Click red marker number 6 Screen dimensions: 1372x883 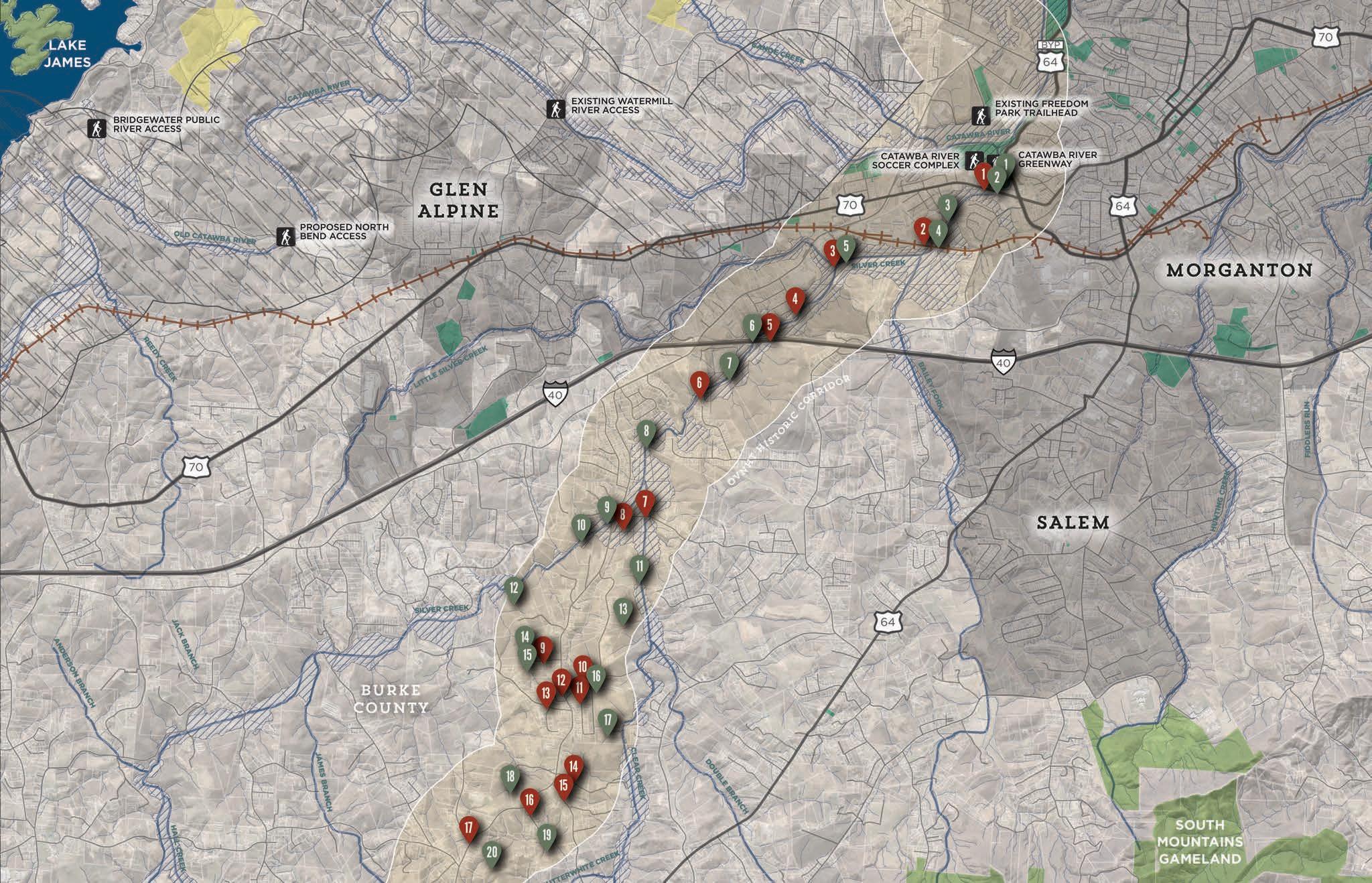(x=699, y=383)
